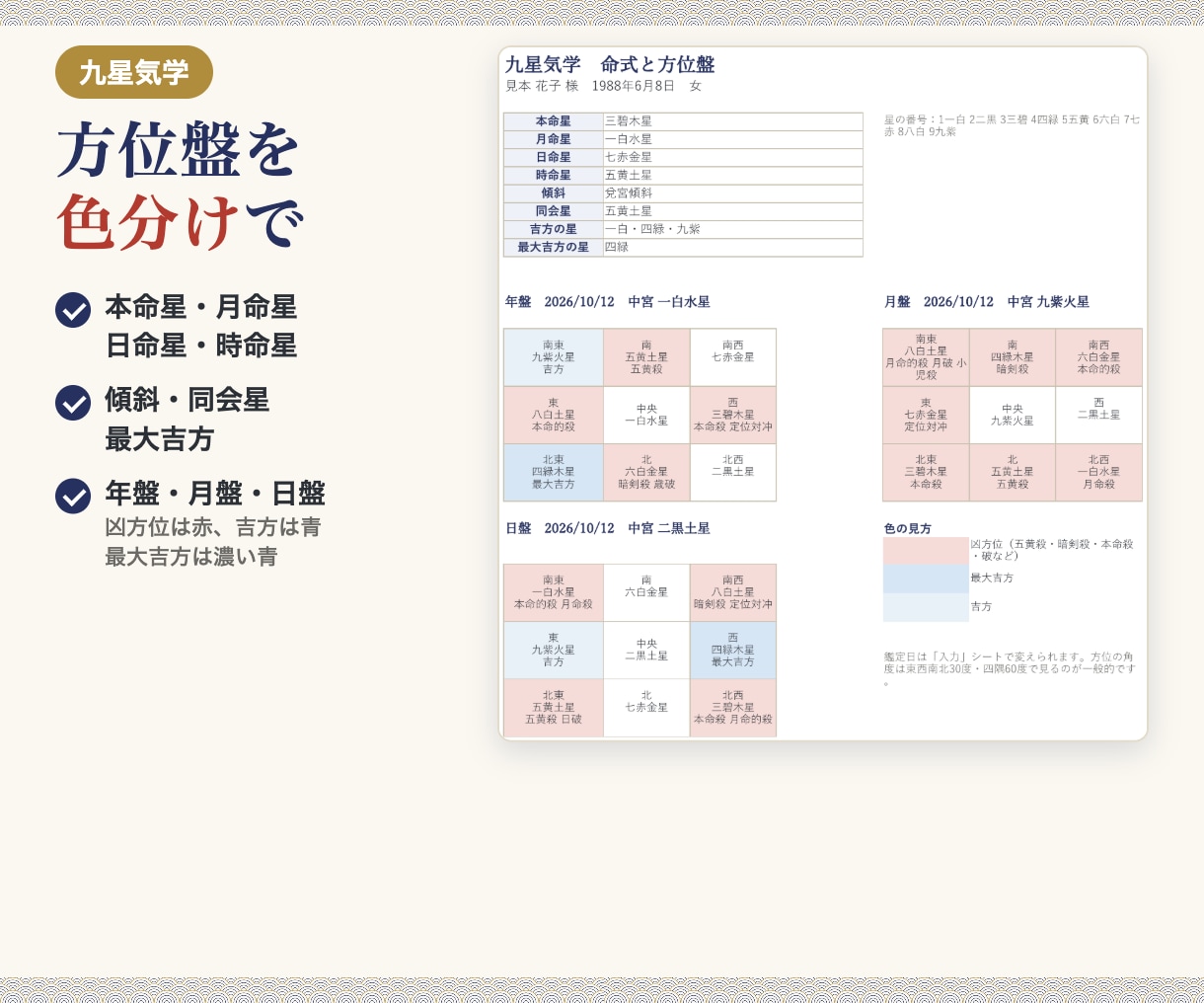Screen dimensions: 1204x1003
Task: Select the 月命星 label cell
Action: 554,139
